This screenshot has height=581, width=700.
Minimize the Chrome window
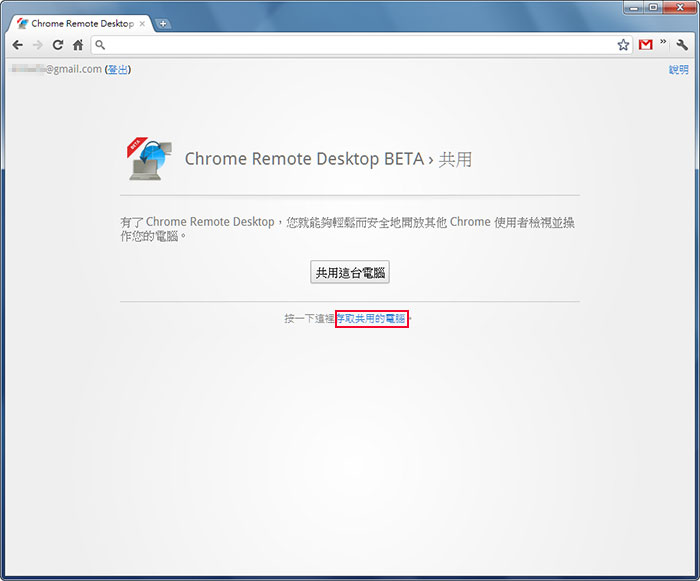coord(633,8)
